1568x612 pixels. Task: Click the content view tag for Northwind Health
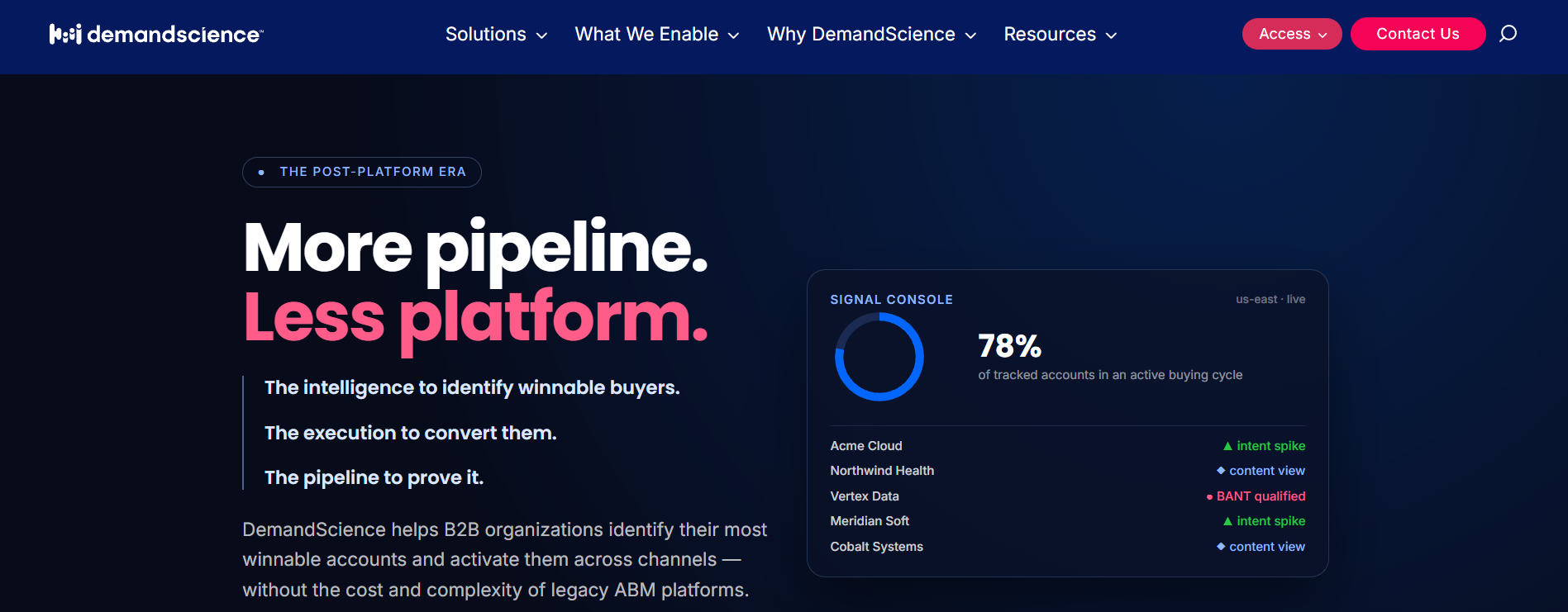click(1261, 471)
